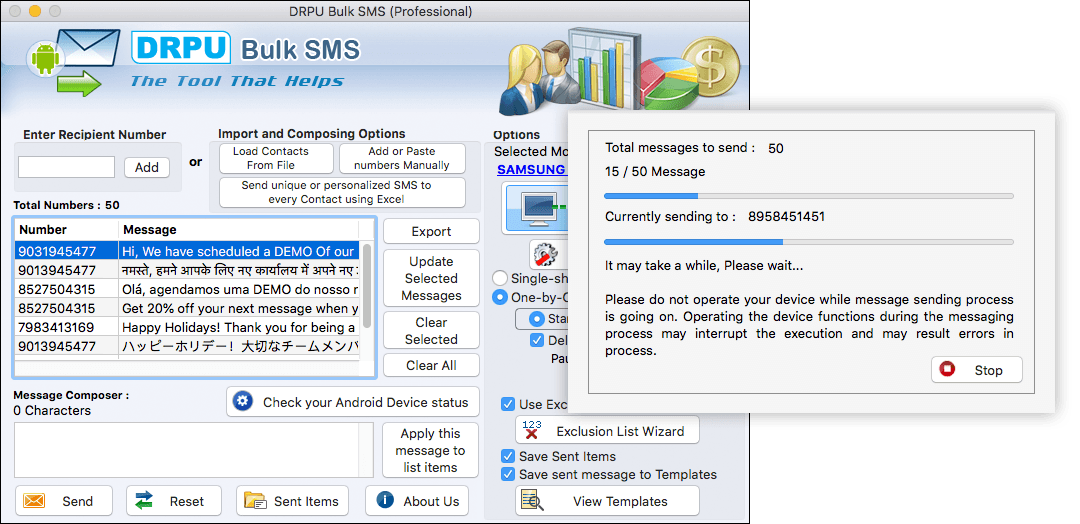Click Load Contacts From File button
1080x524 pixels.
click(276, 158)
